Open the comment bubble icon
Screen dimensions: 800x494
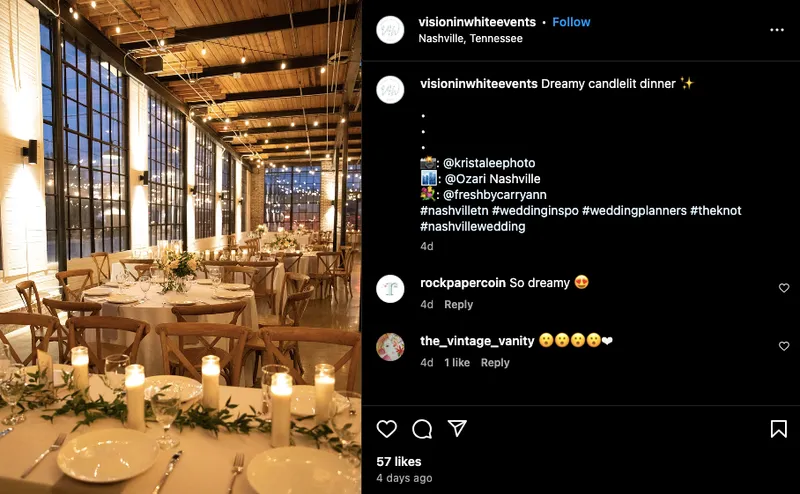(422, 429)
